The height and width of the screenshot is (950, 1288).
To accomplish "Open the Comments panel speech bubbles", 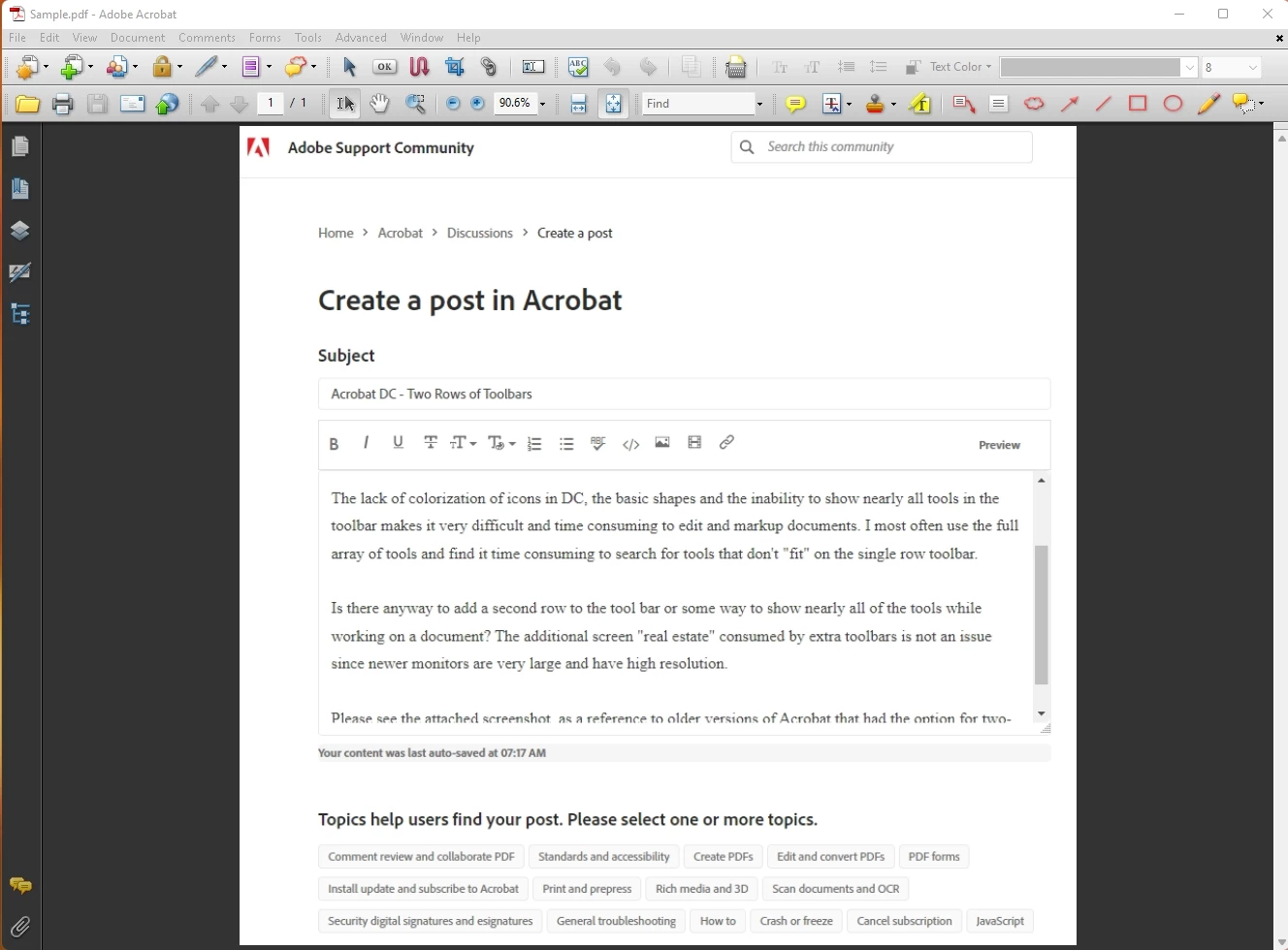I will coord(20,885).
